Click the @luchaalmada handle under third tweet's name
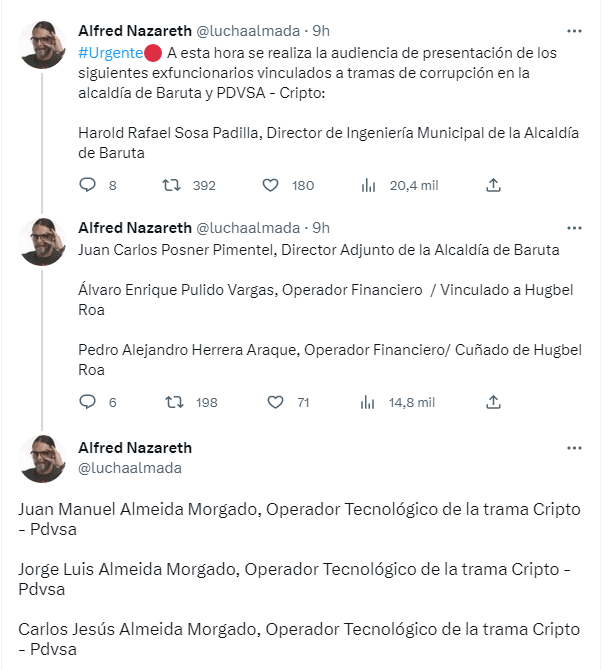The height and width of the screenshot is (670, 614). coord(130,468)
